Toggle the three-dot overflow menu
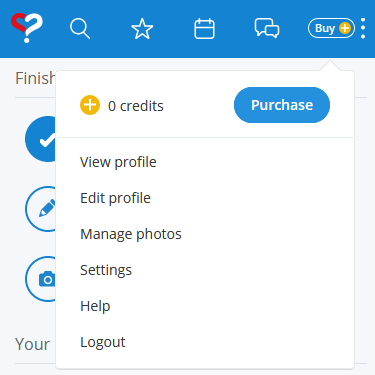Image resolution: width=375 pixels, height=375 pixels. pos(363,28)
